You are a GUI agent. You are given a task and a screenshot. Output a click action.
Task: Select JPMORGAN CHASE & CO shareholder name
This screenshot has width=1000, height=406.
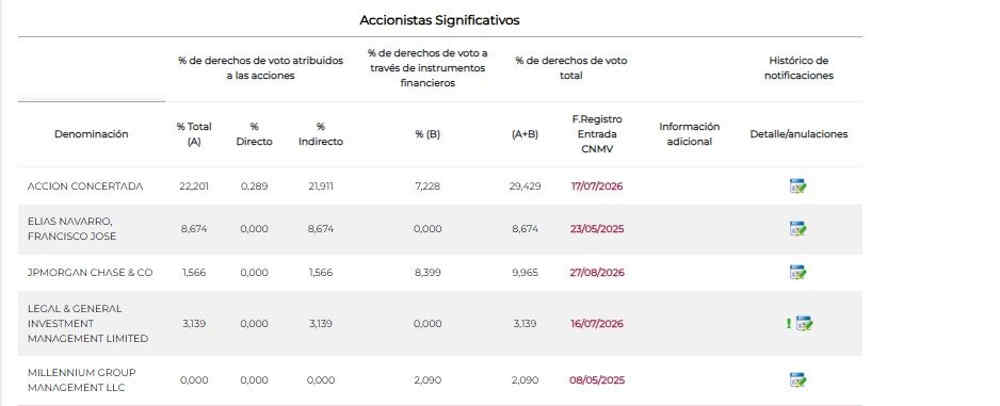pos(90,272)
